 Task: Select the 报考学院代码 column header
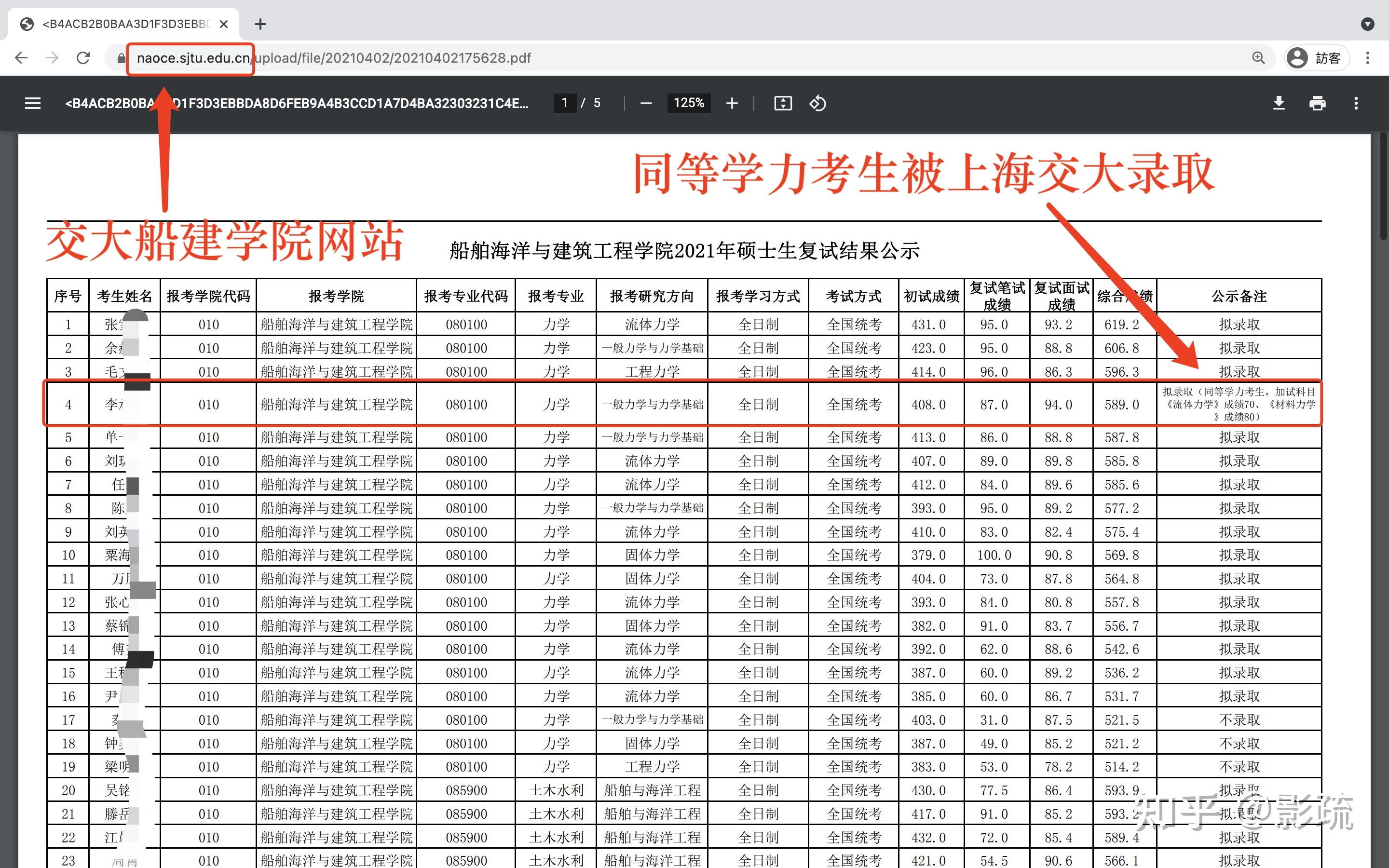208,296
